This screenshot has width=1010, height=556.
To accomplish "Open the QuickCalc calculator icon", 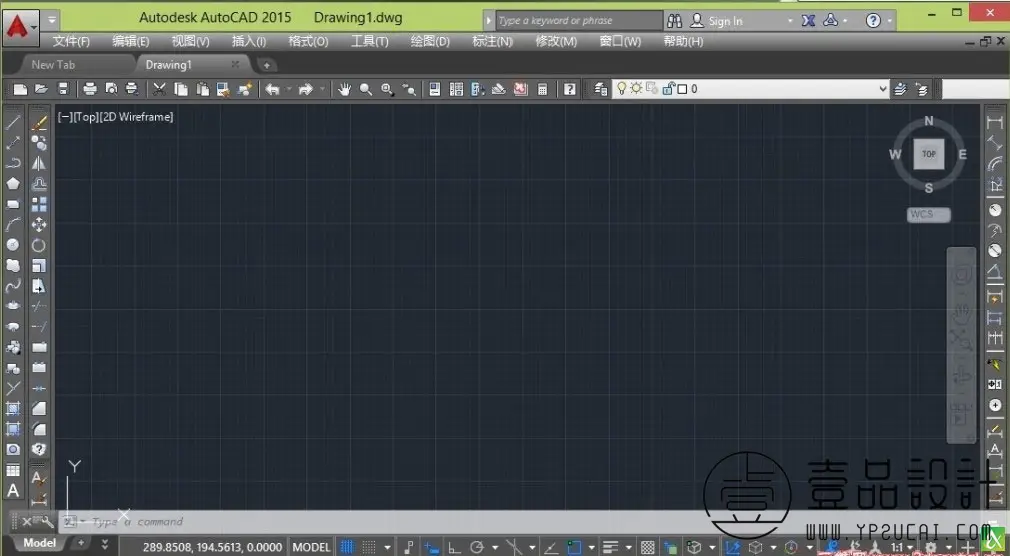I will tap(542, 90).
